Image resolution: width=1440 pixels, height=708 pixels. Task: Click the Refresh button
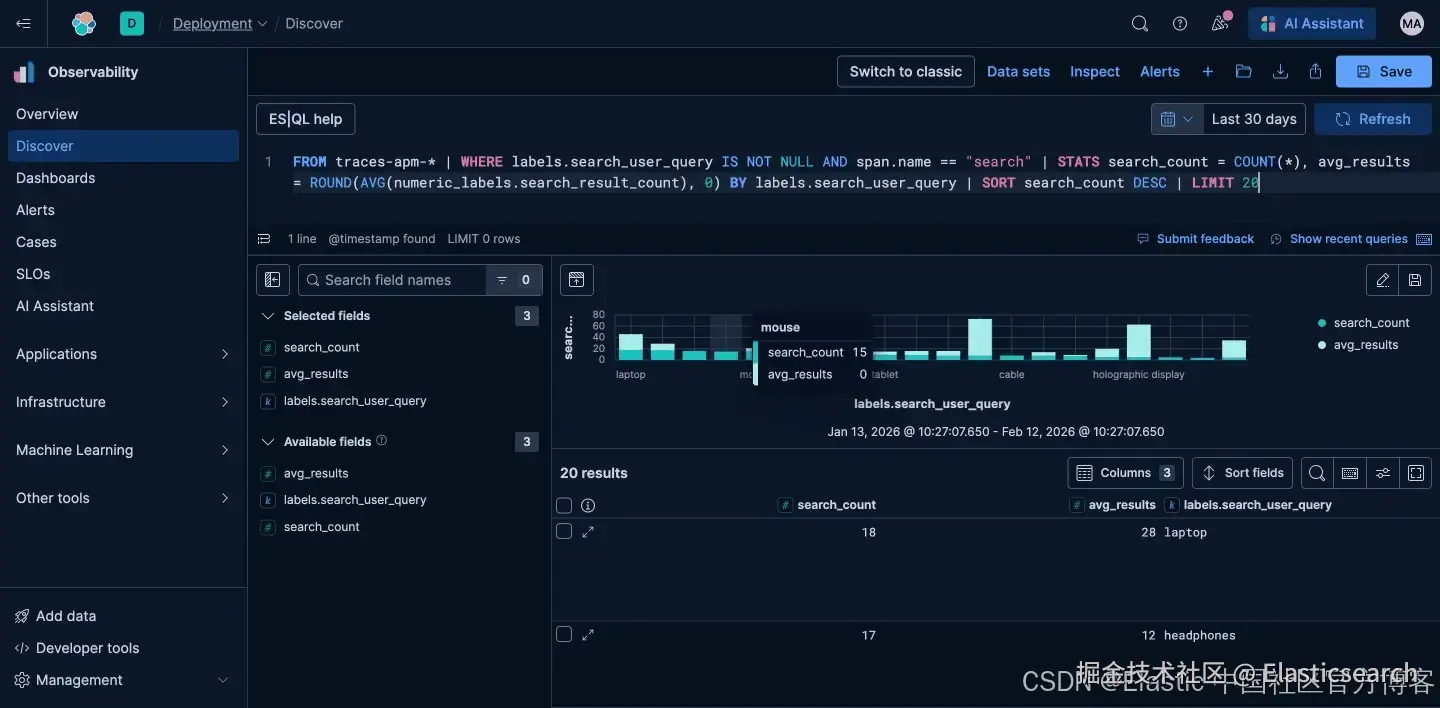[1373, 119]
